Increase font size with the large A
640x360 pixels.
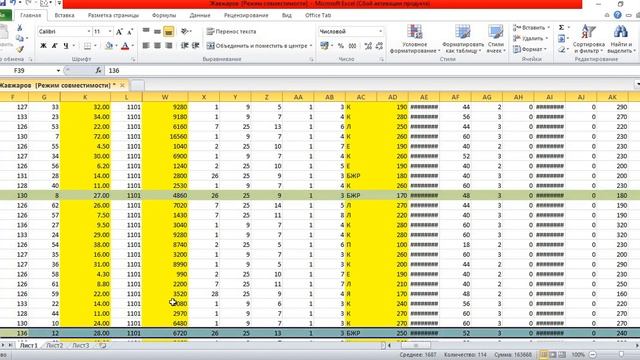point(119,31)
